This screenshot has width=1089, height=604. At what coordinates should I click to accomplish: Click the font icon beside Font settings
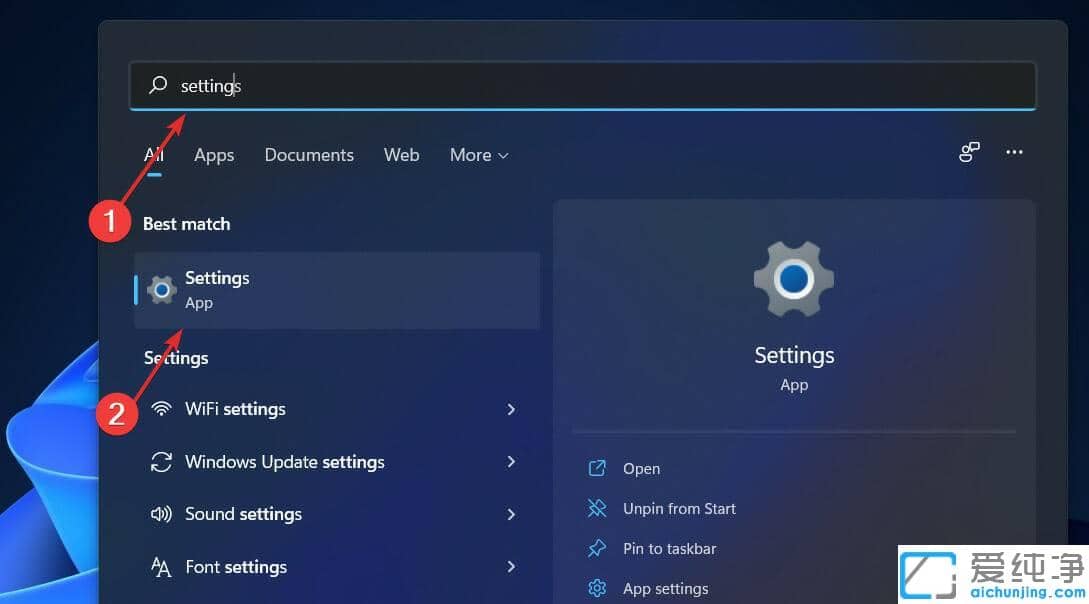[x=160, y=567]
